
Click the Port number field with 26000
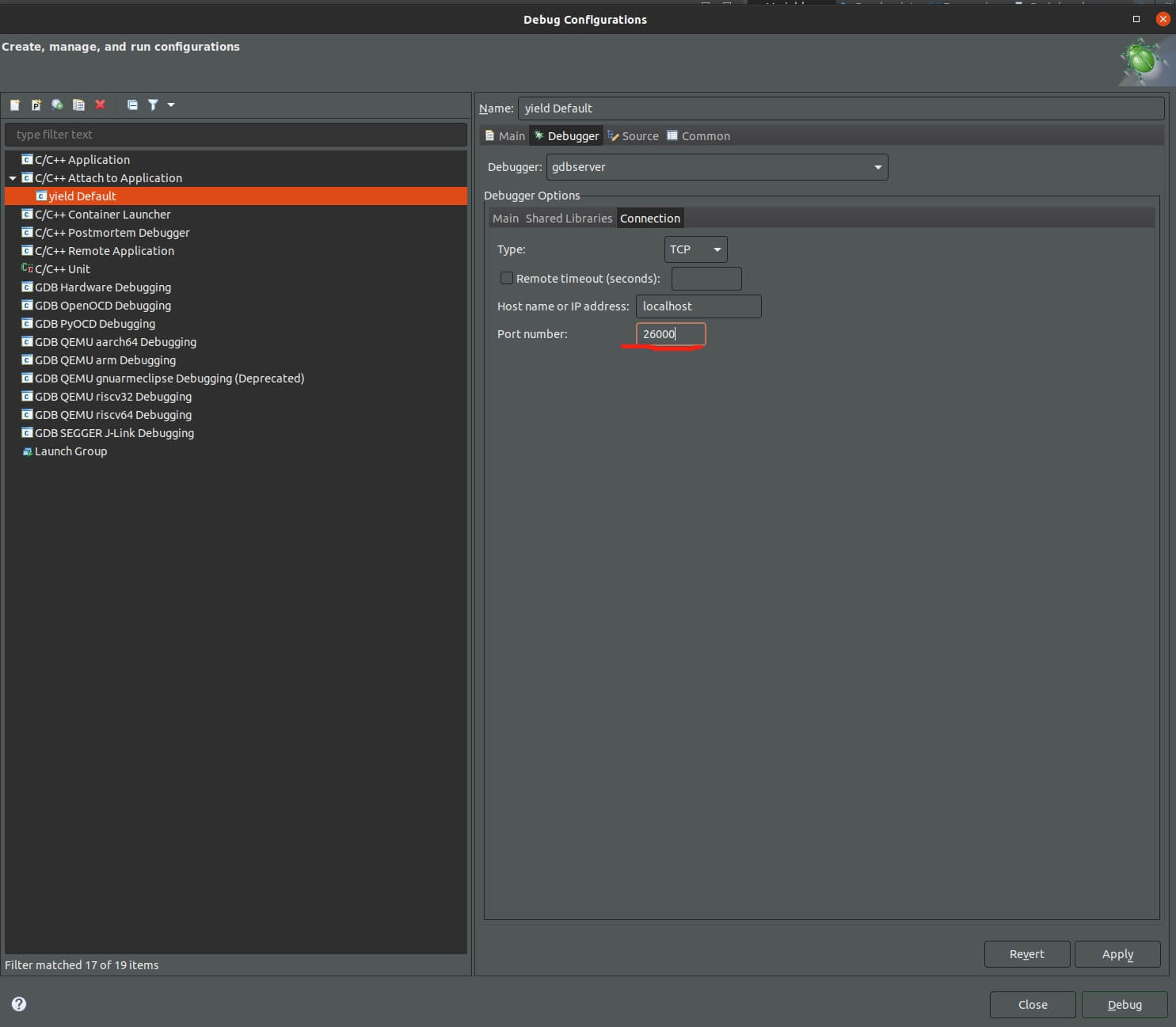tap(671, 334)
